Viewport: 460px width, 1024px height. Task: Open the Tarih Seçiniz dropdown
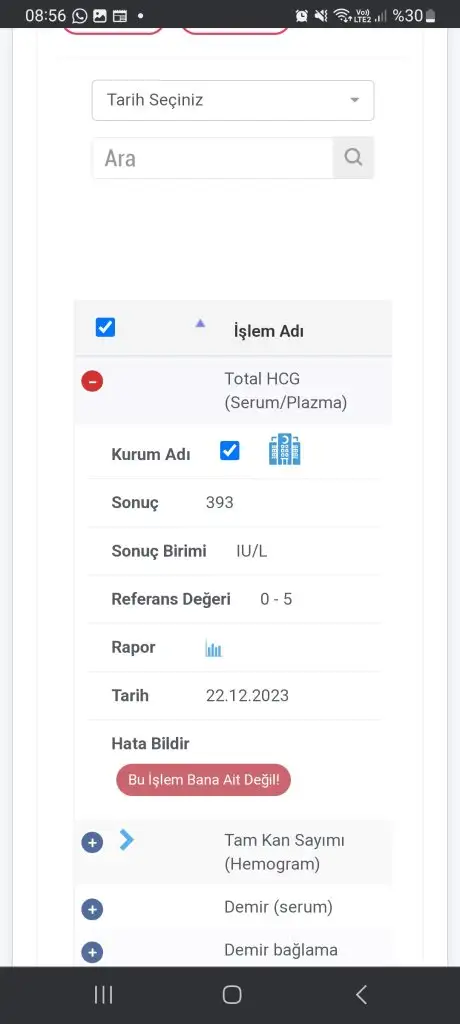coord(233,101)
